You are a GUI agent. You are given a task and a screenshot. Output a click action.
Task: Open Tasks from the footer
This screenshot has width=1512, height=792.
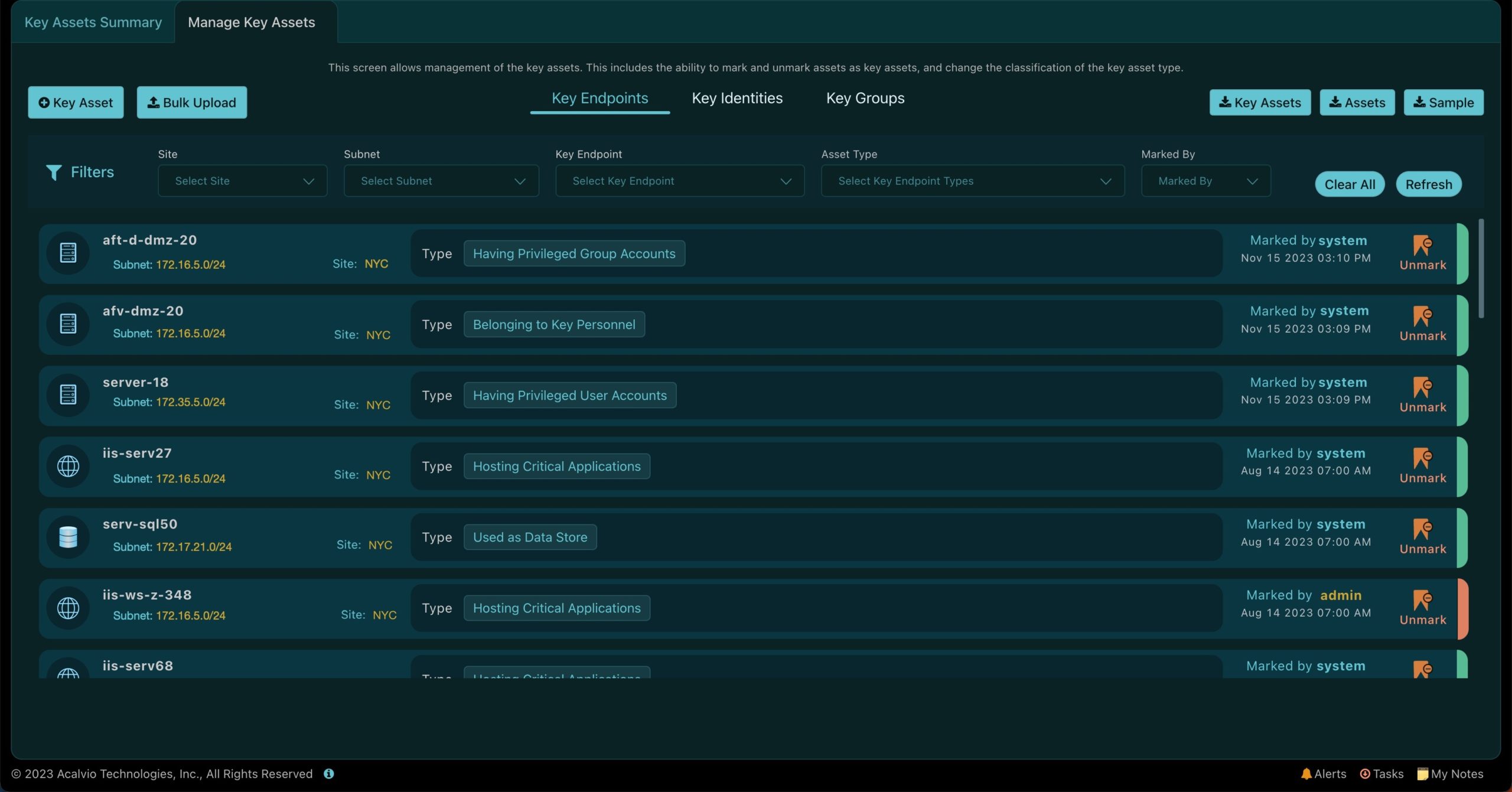[x=1381, y=774]
